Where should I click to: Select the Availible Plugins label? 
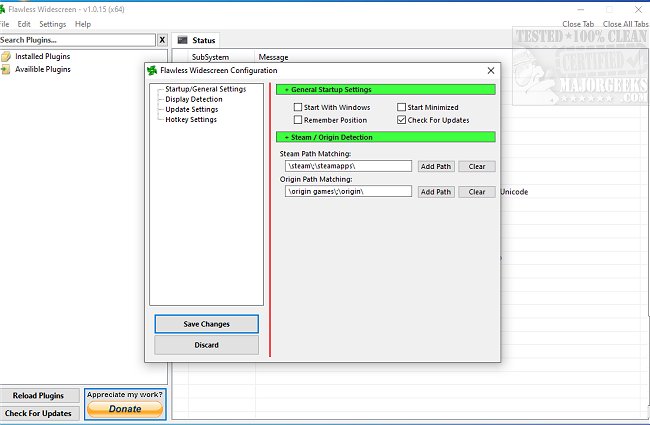tap(43, 69)
